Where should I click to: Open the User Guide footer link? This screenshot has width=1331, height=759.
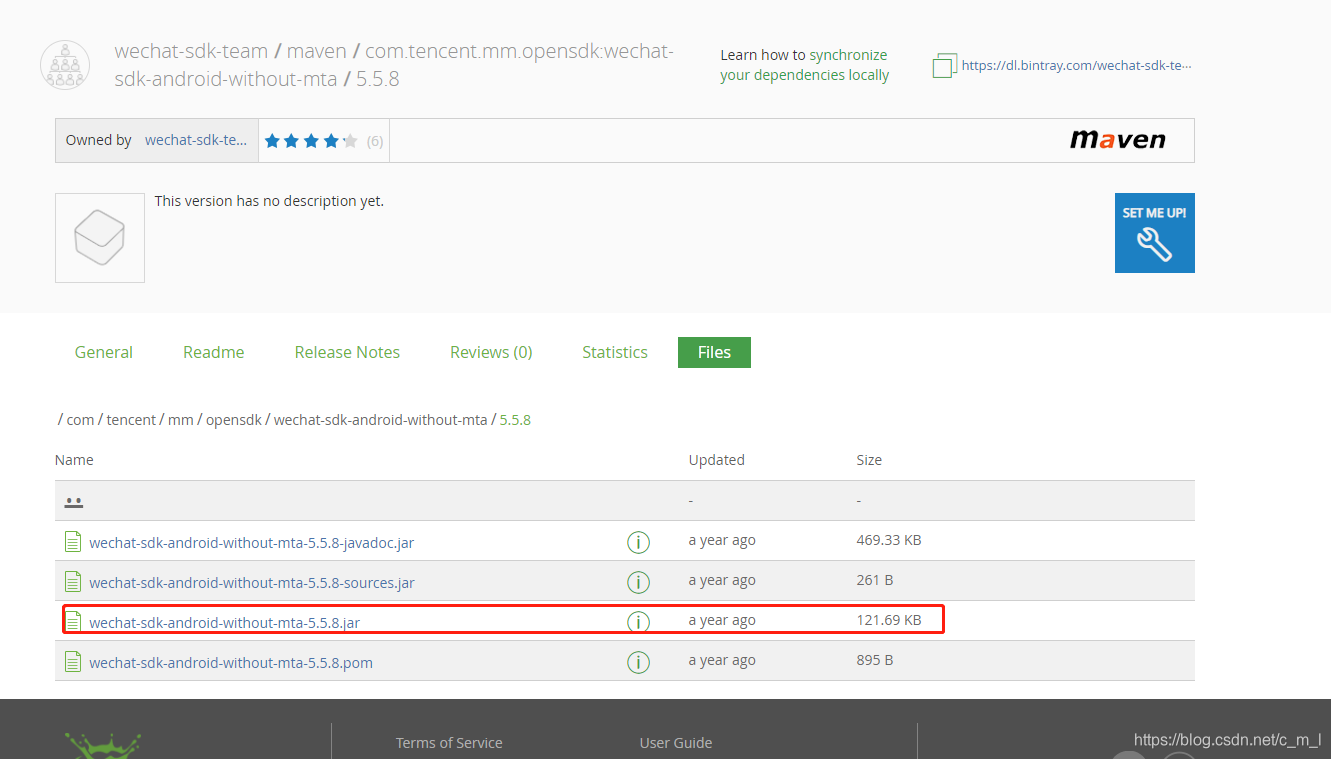[676, 743]
